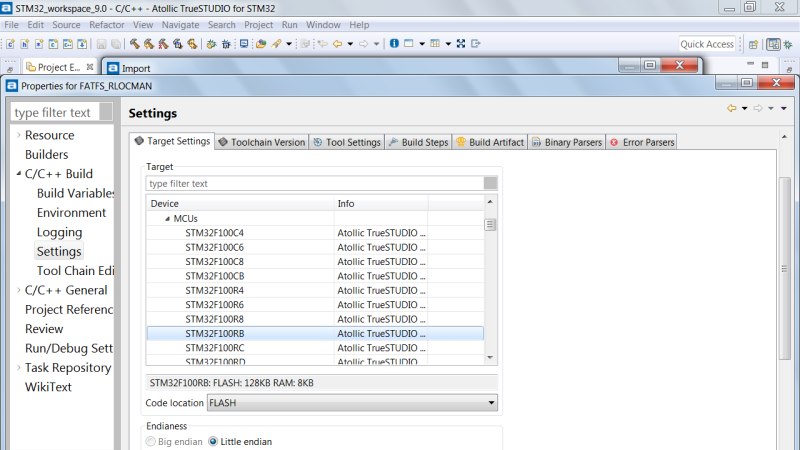Open the Code location FLASH dropdown
The height and width of the screenshot is (450, 800).
click(x=352, y=403)
